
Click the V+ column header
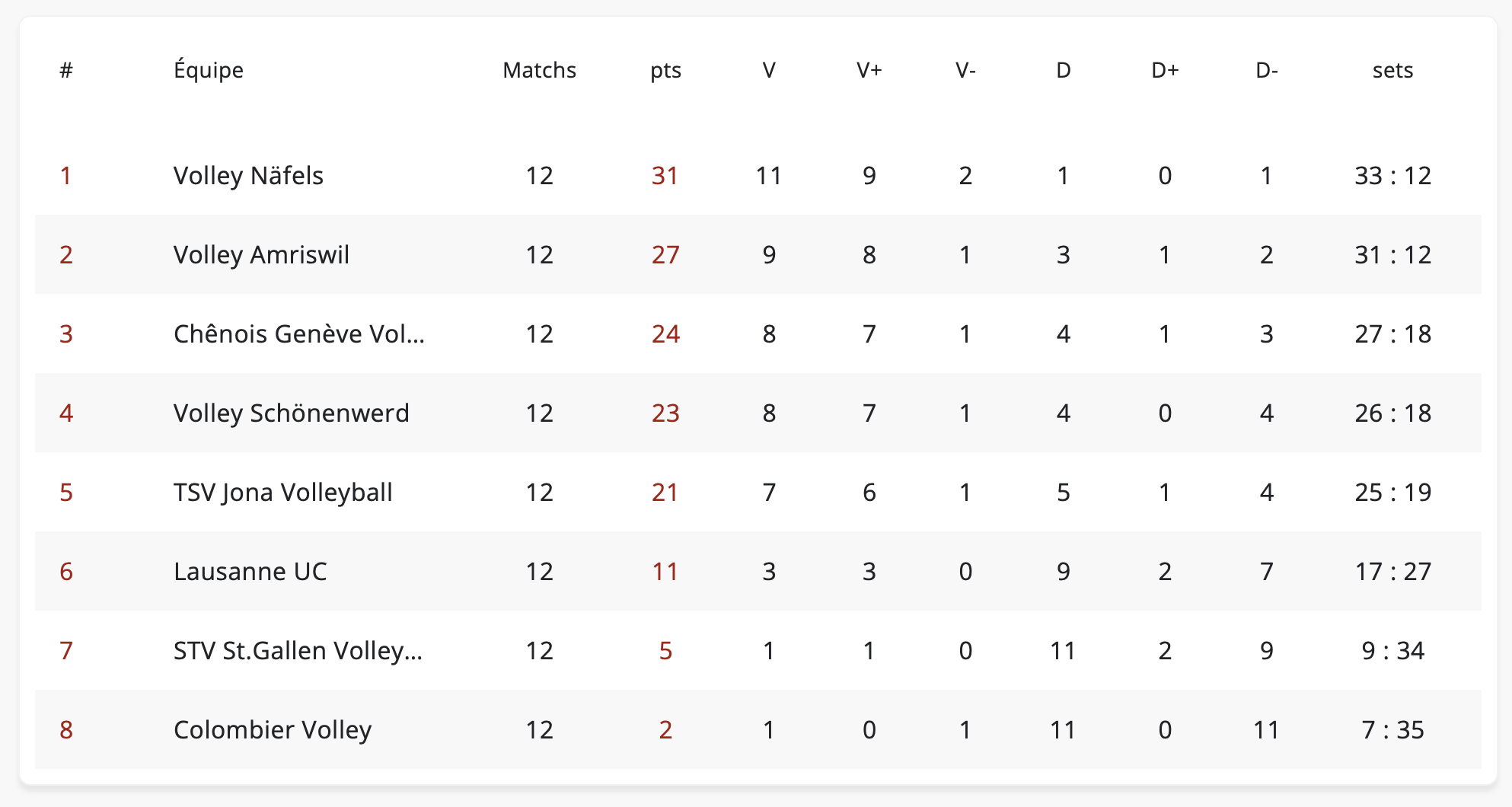pyautogui.click(x=869, y=70)
